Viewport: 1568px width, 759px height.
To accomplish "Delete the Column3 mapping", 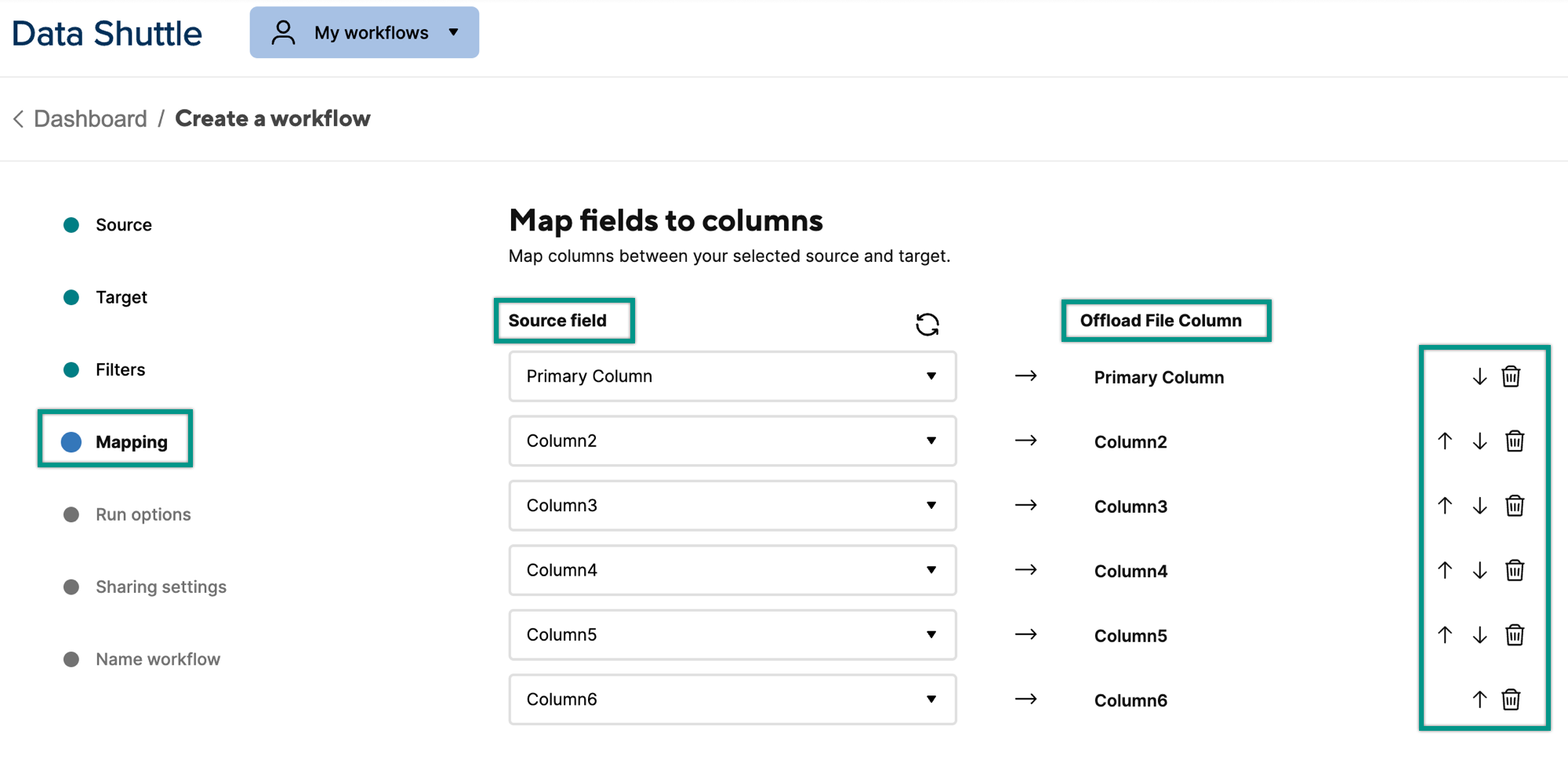I will coord(1515,506).
